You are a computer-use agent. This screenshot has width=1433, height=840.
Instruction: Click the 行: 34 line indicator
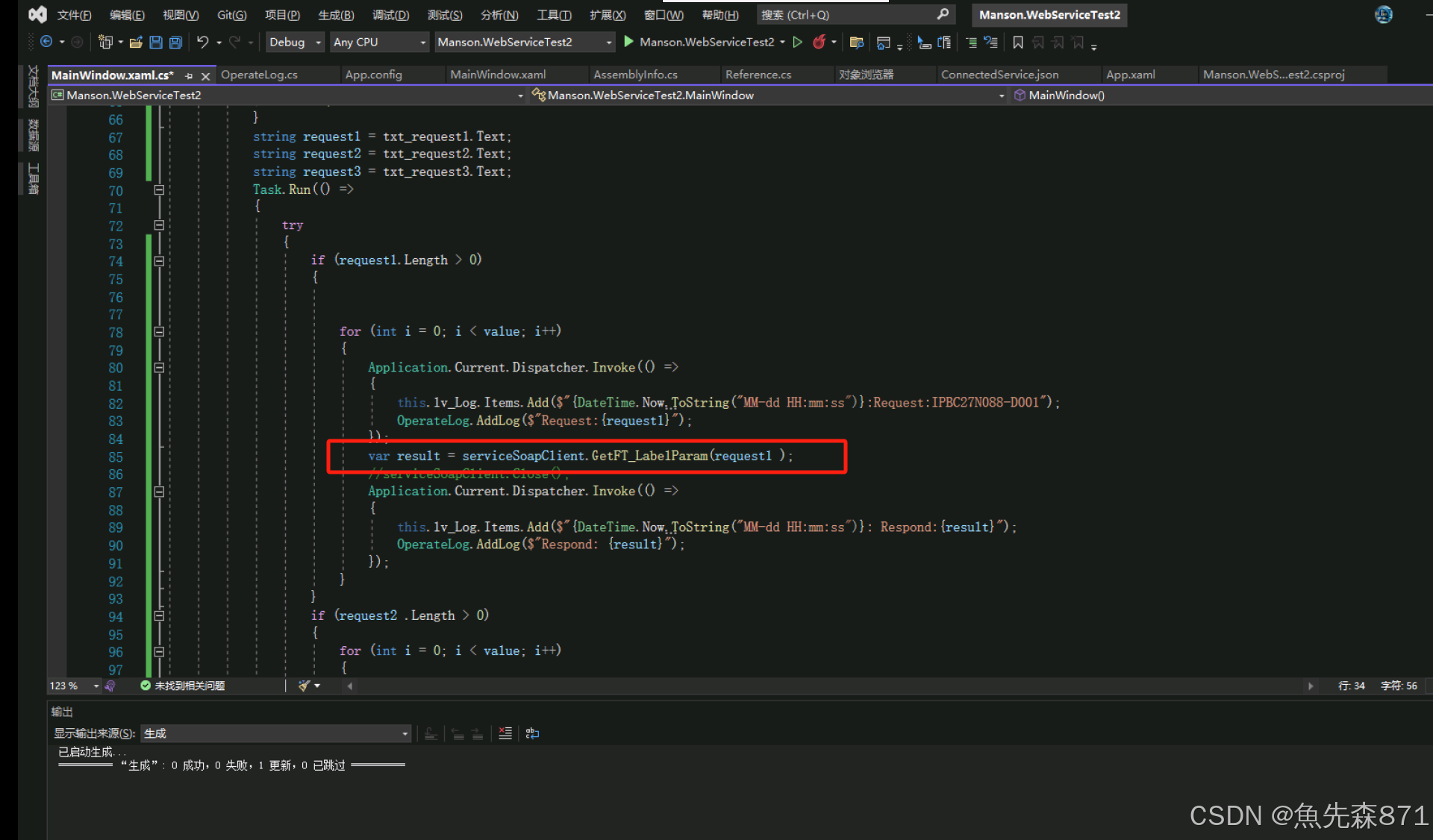(1351, 686)
